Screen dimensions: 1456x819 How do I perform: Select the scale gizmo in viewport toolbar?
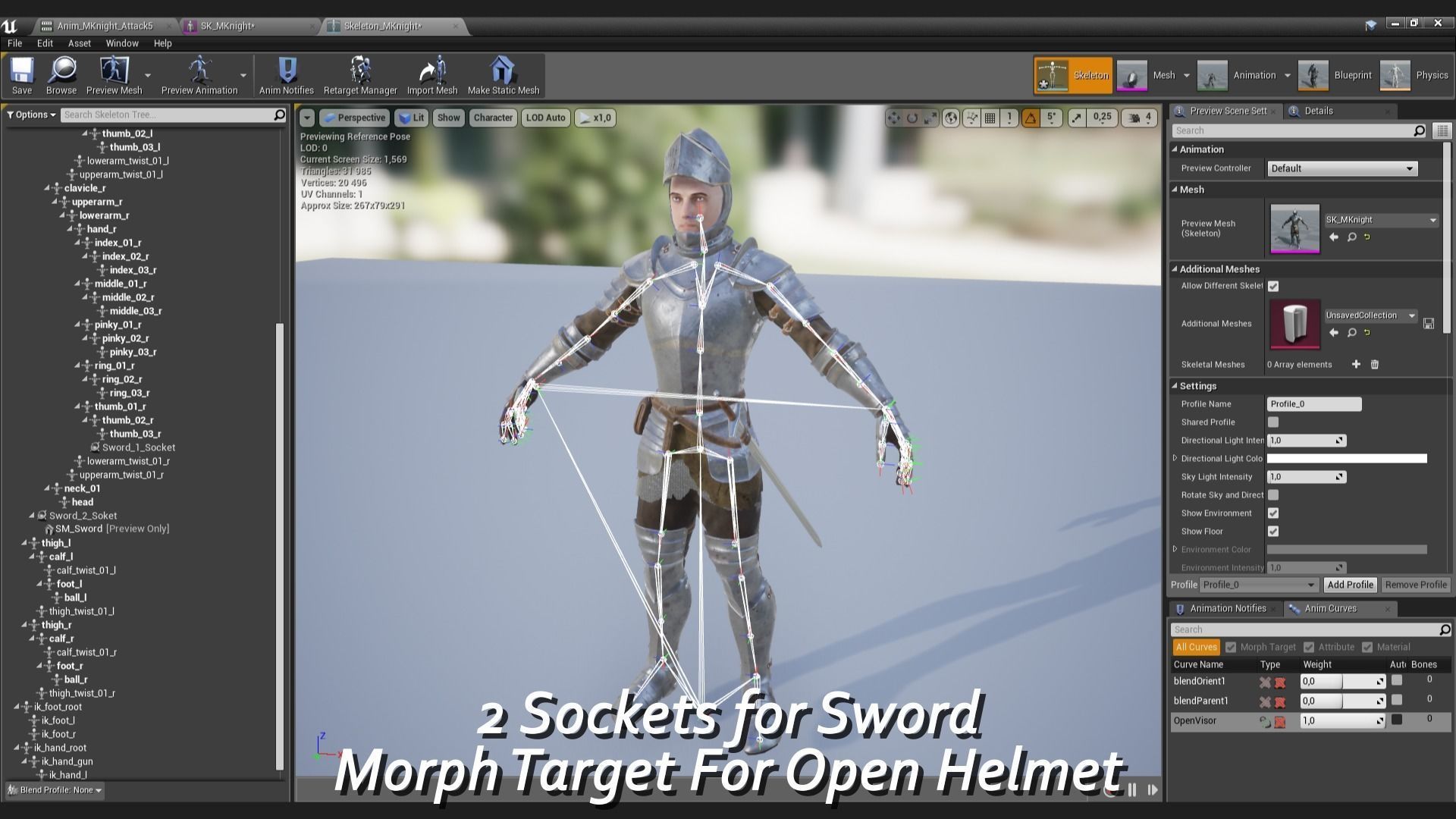click(x=930, y=118)
